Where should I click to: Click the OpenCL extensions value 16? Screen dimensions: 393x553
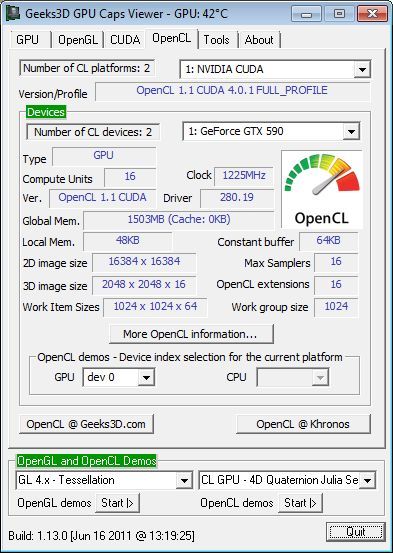point(336,285)
